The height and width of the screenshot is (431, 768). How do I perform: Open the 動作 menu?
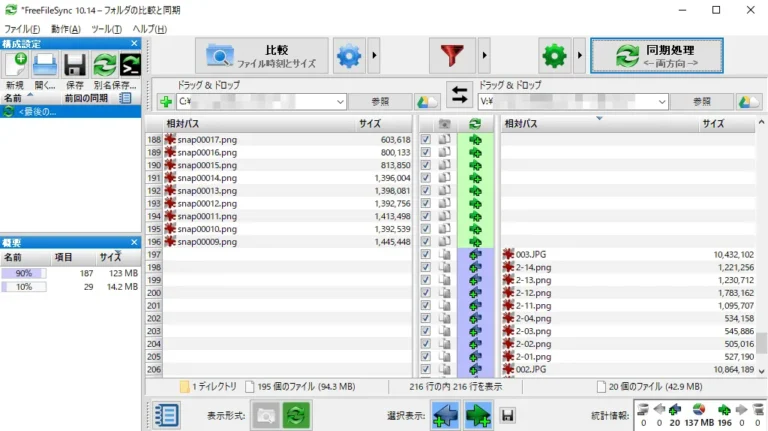coord(66,29)
